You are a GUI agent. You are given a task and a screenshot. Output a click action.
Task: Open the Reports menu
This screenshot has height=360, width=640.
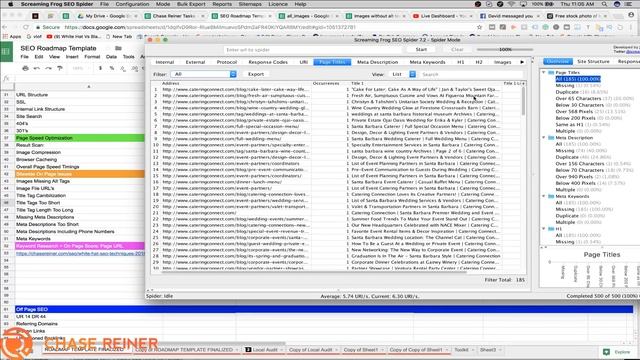click(x=222, y=4)
